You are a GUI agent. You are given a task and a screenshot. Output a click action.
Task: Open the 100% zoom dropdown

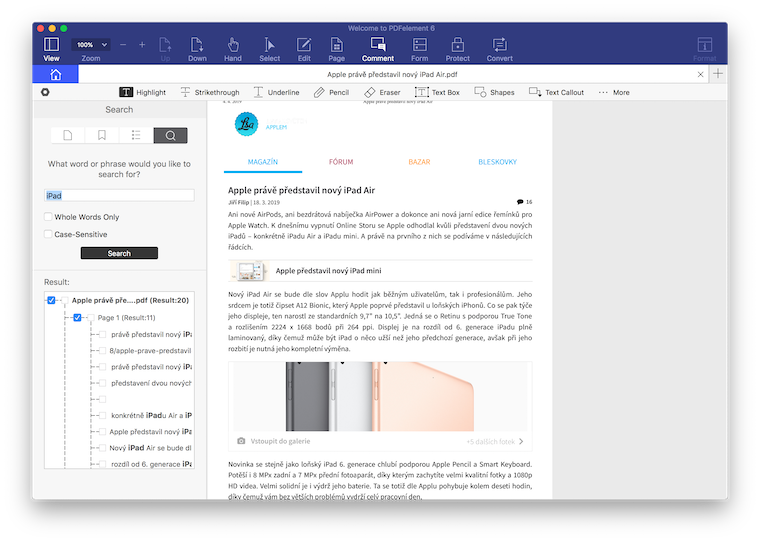[91, 45]
